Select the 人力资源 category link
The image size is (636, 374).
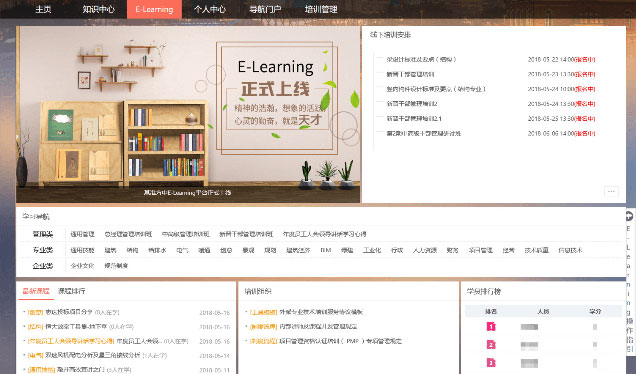pos(425,250)
